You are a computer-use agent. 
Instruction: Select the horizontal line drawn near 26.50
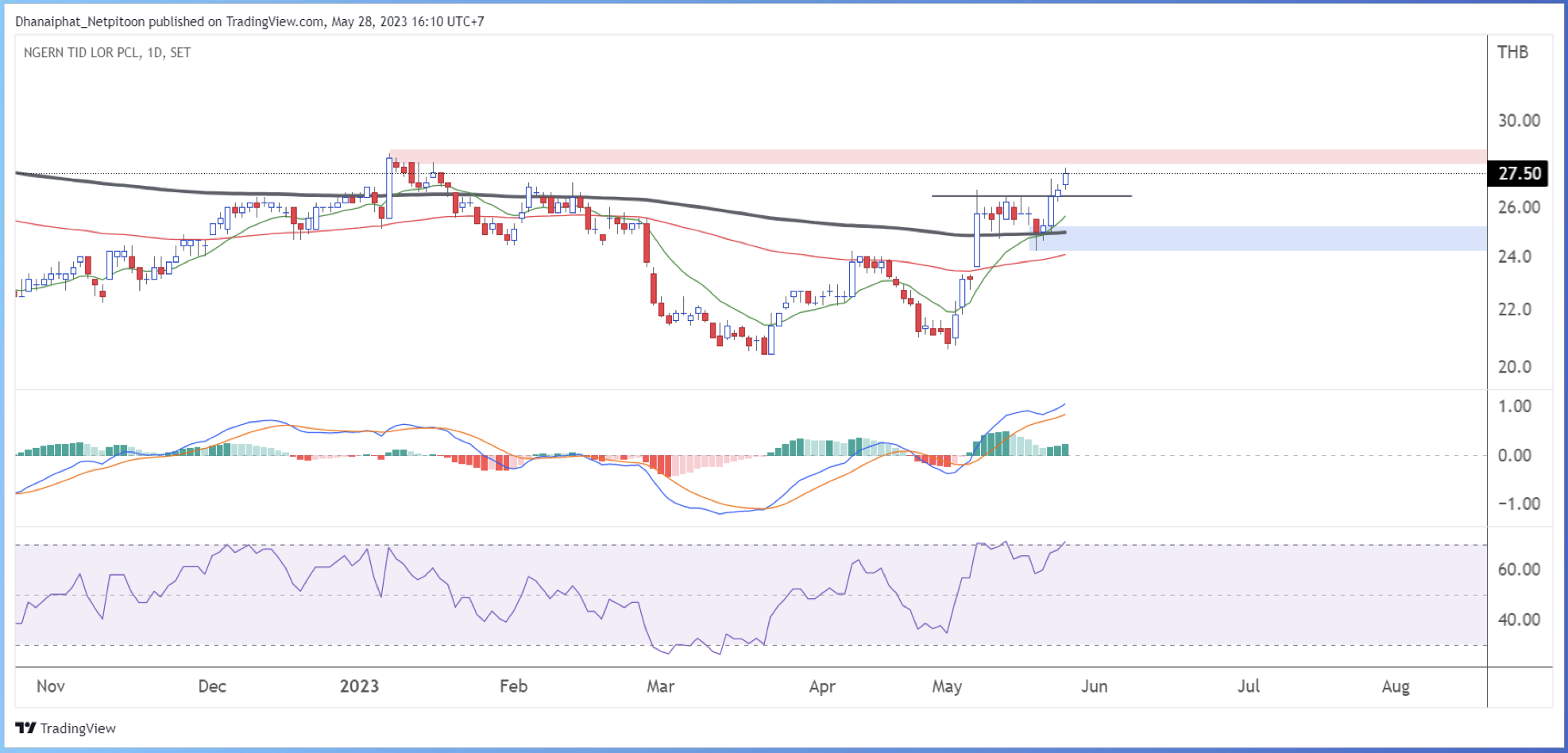pos(1032,195)
